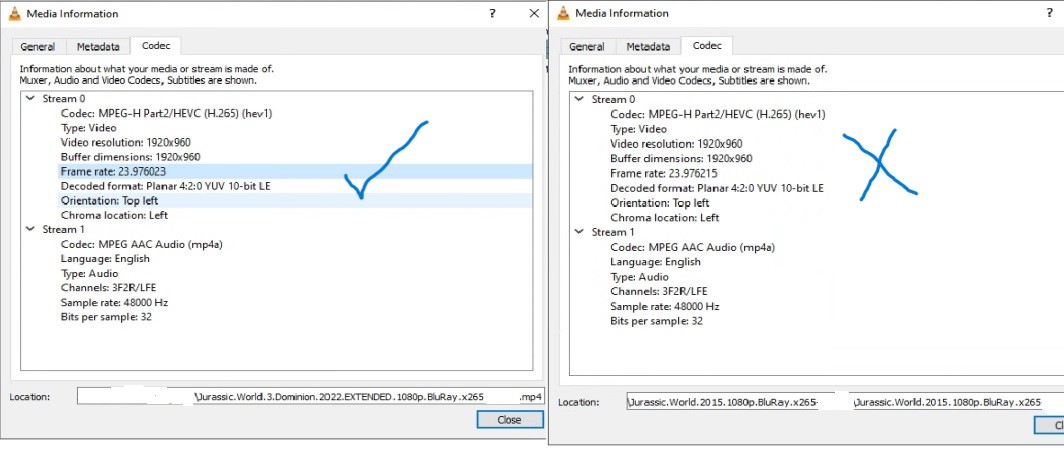Select the Codec tab in right window
1064x450 pixels.
[x=707, y=45]
